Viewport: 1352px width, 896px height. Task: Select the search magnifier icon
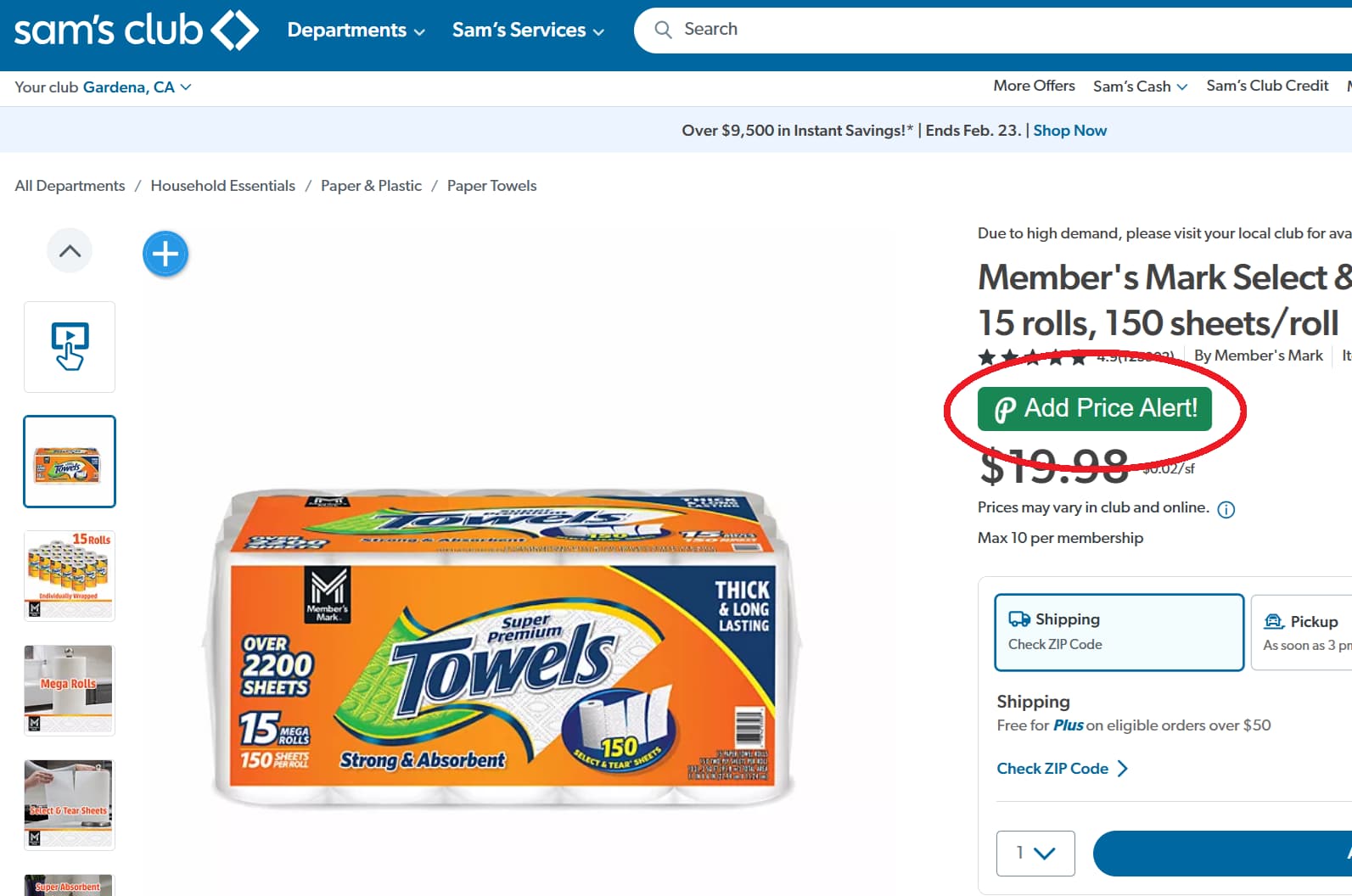coord(663,29)
